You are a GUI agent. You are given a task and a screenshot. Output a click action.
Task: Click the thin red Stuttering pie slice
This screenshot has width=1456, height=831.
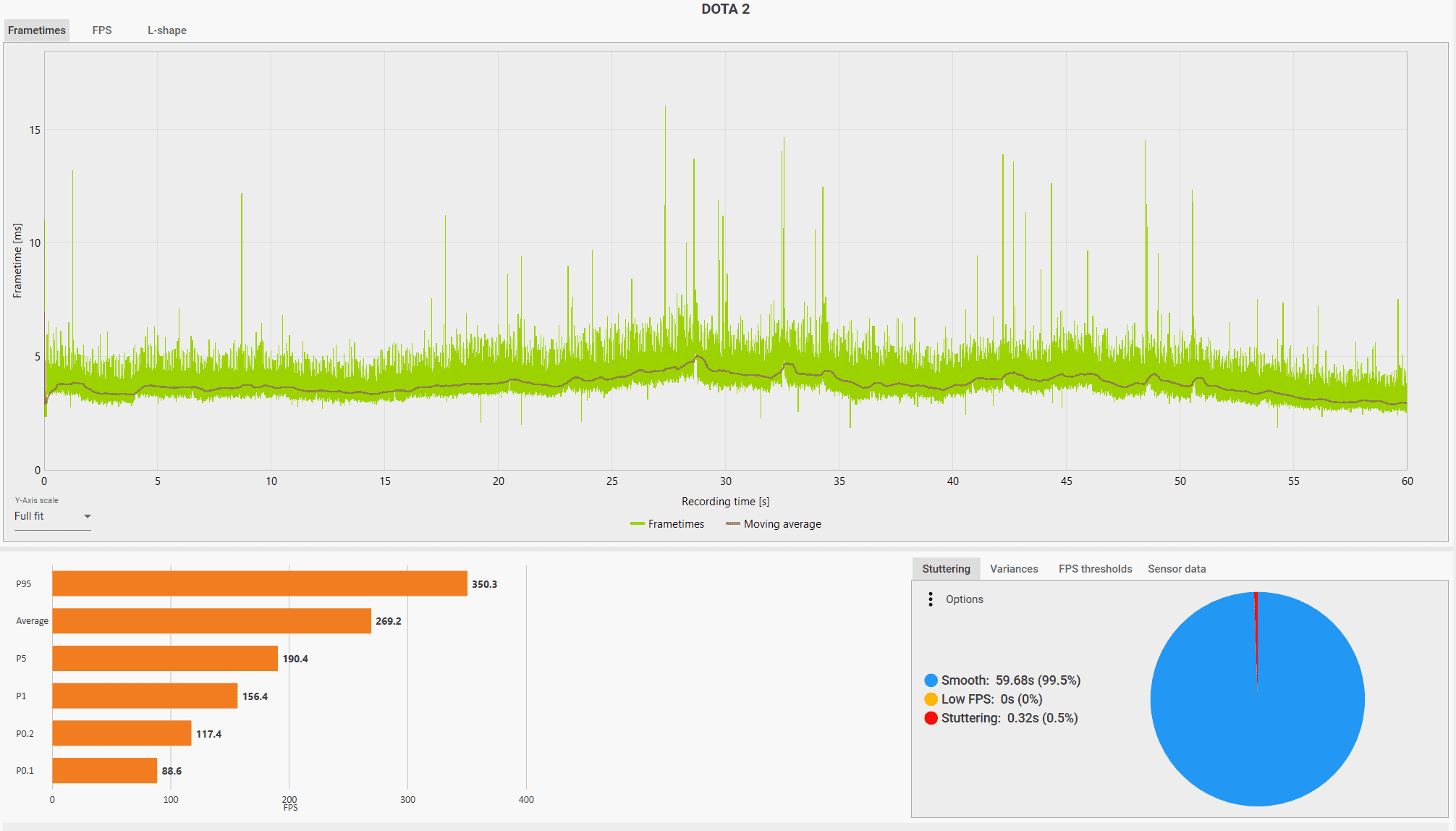[x=1256, y=630]
